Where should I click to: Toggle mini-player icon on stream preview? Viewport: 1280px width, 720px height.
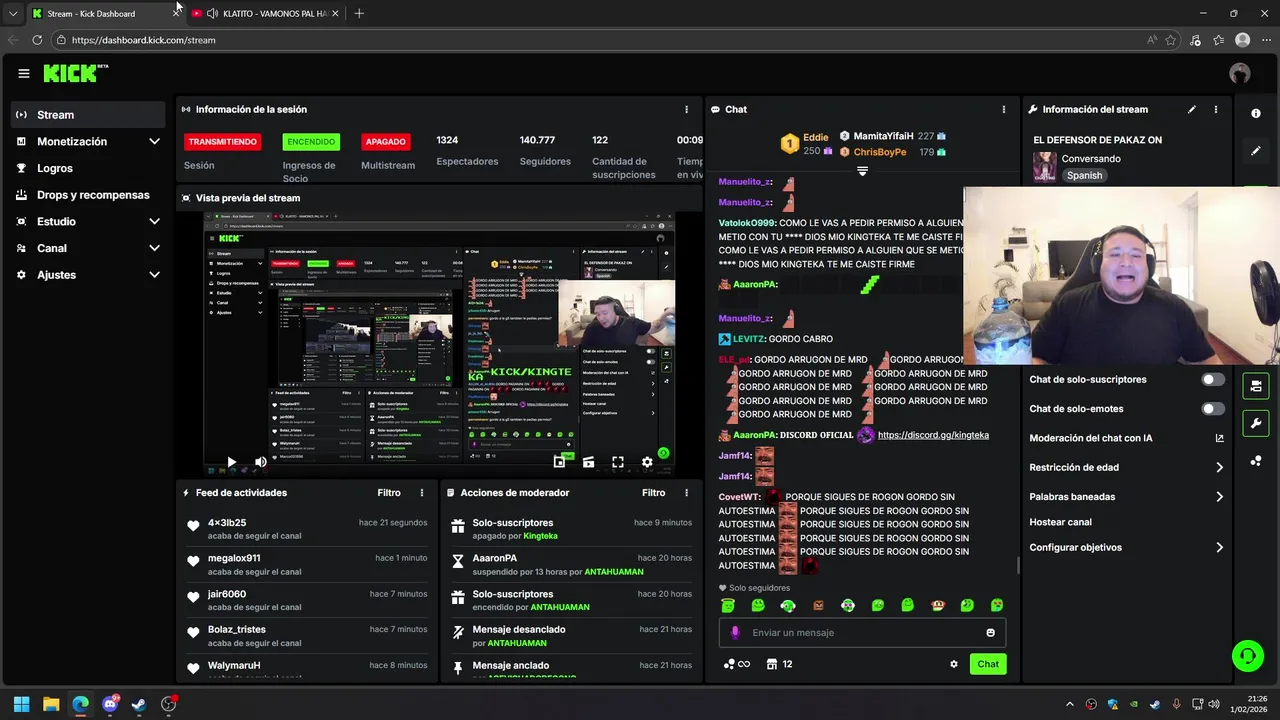point(559,462)
